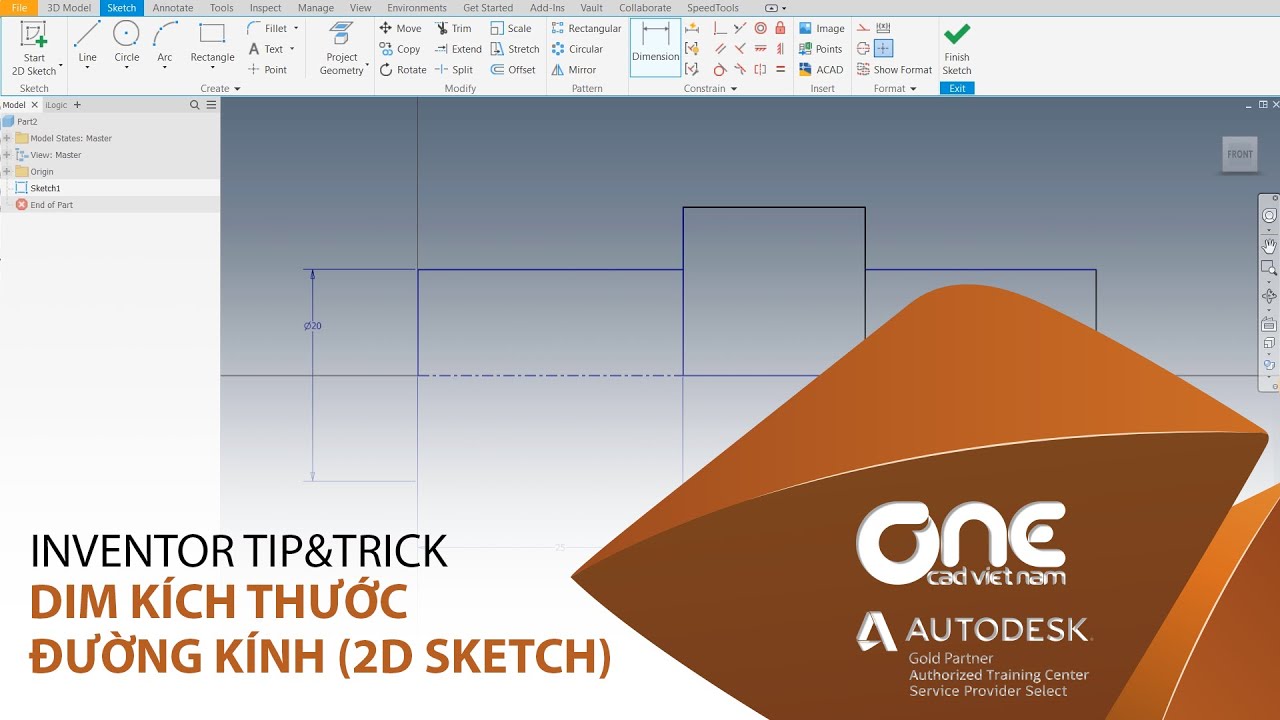Pick the Mirror pattern tool
This screenshot has width=1280, height=720.
coord(574,70)
